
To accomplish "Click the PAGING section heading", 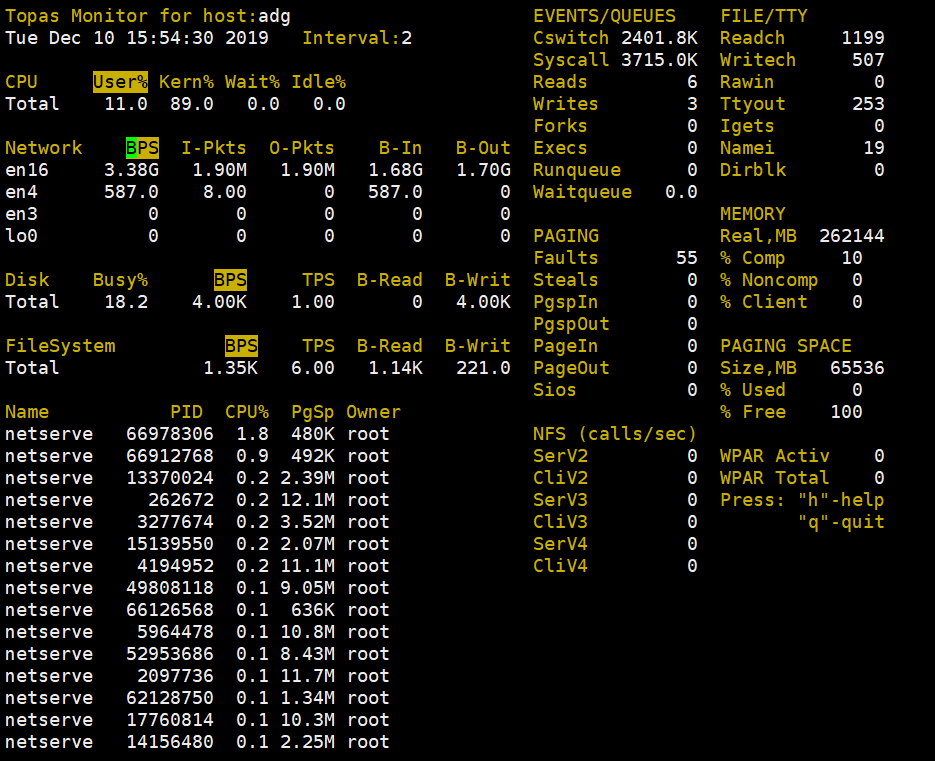I will [x=566, y=236].
